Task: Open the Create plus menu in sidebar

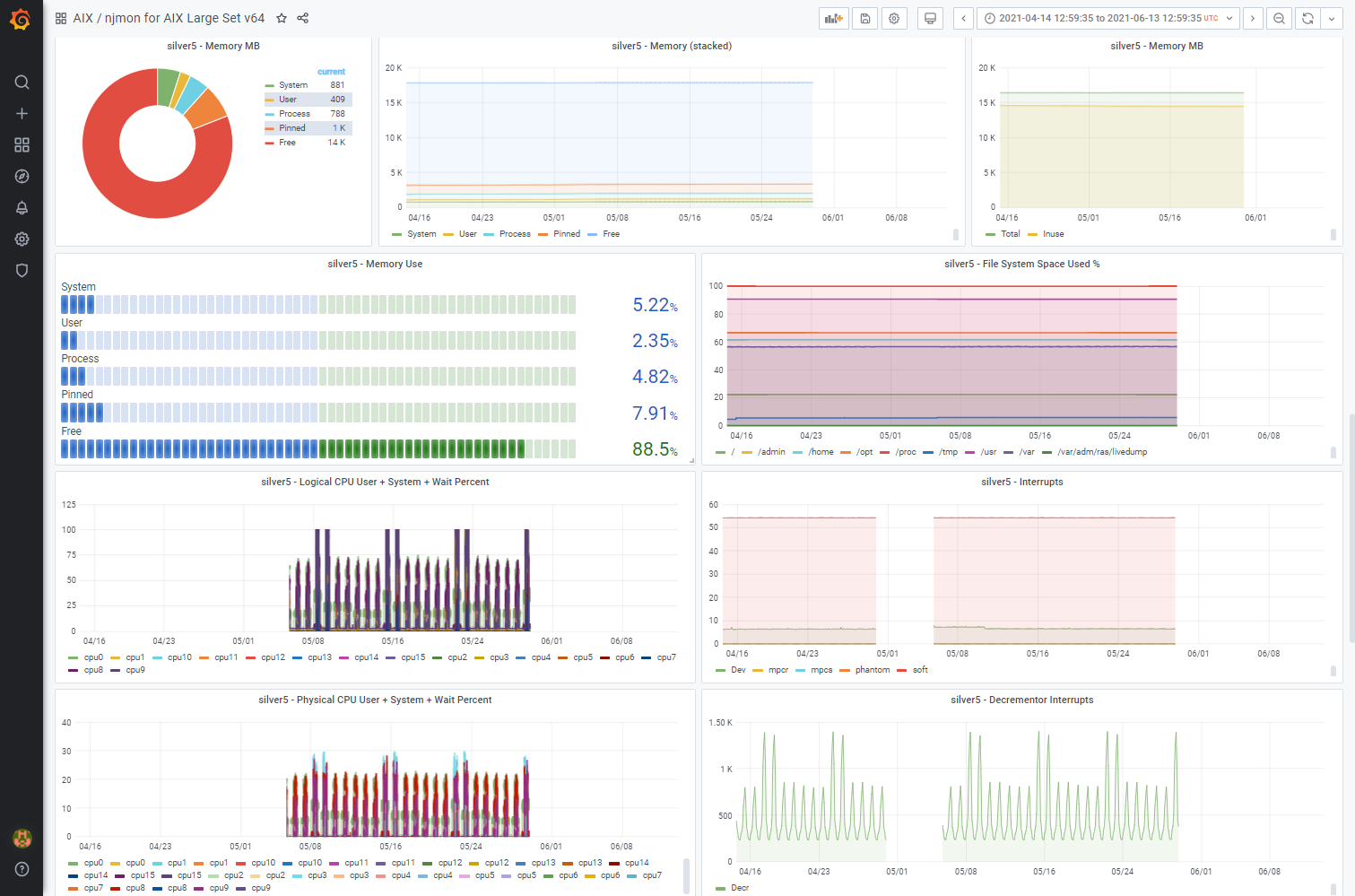Action: coord(22,114)
